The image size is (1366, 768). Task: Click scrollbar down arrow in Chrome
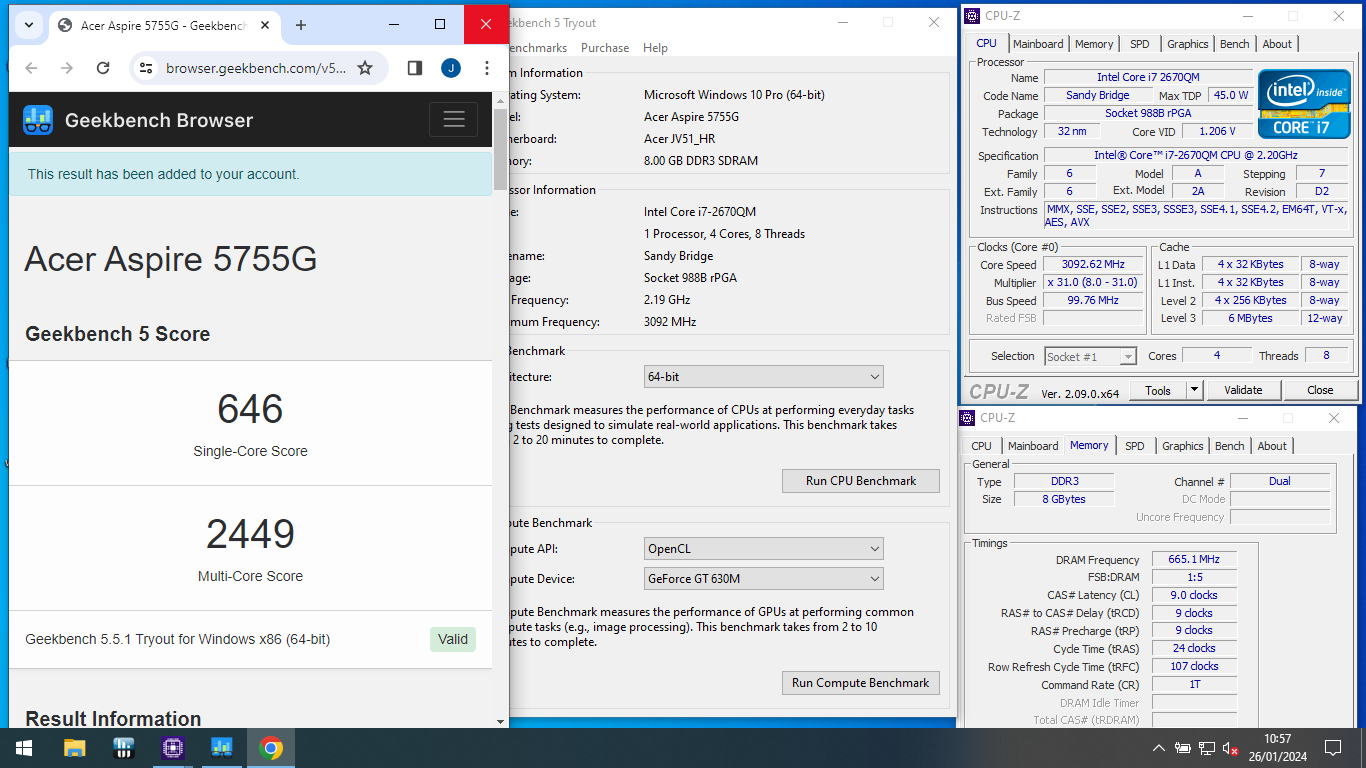[501, 721]
